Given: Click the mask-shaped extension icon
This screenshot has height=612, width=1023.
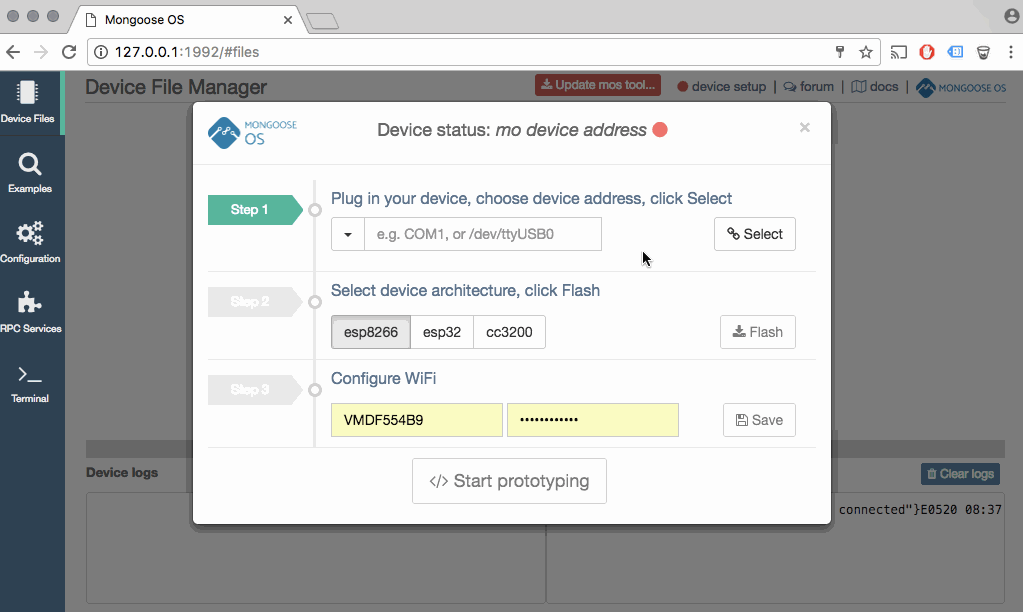Looking at the screenshot, I should coord(983,52).
